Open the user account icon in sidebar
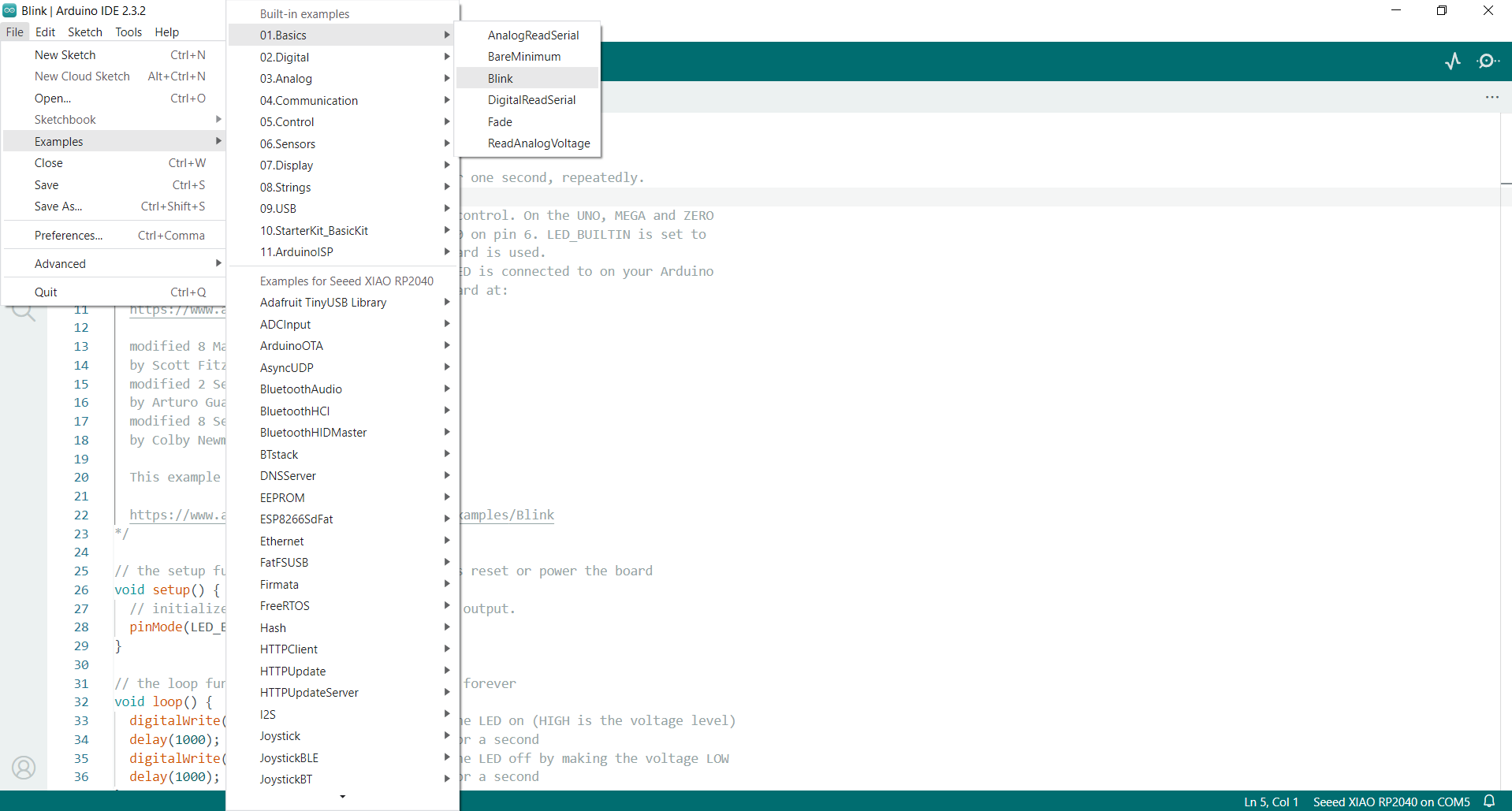Screen dimensions: 1512x811 [x=24, y=768]
